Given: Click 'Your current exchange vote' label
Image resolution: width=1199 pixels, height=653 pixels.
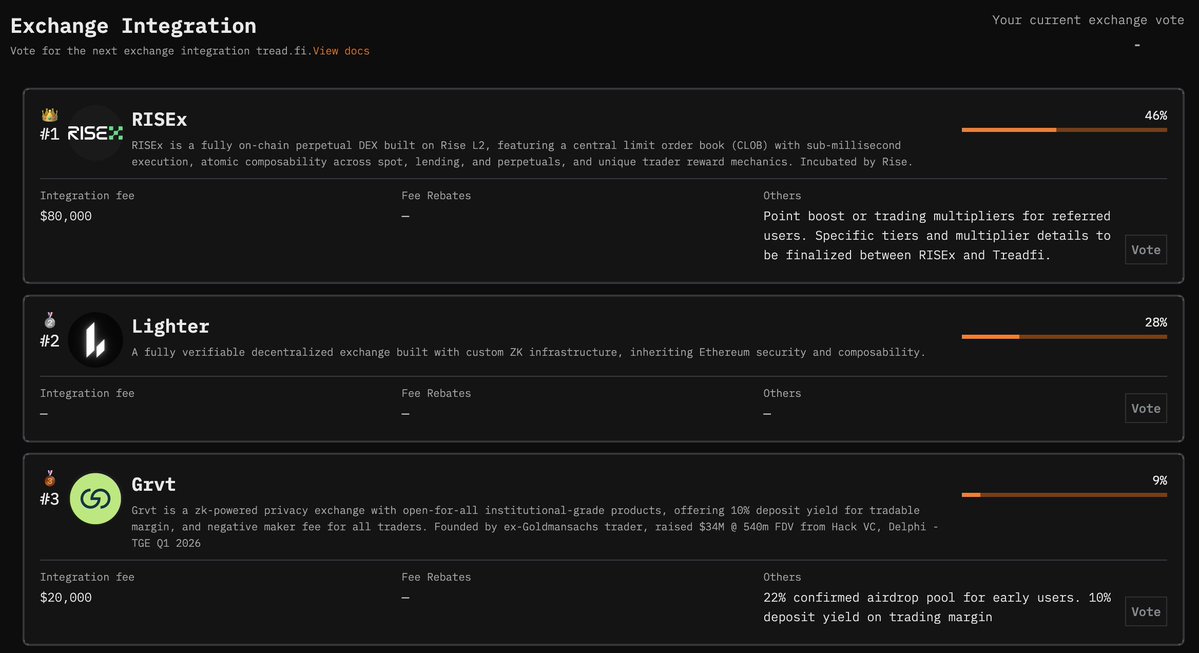Looking at the screenshot, I should click(1088, 20).
